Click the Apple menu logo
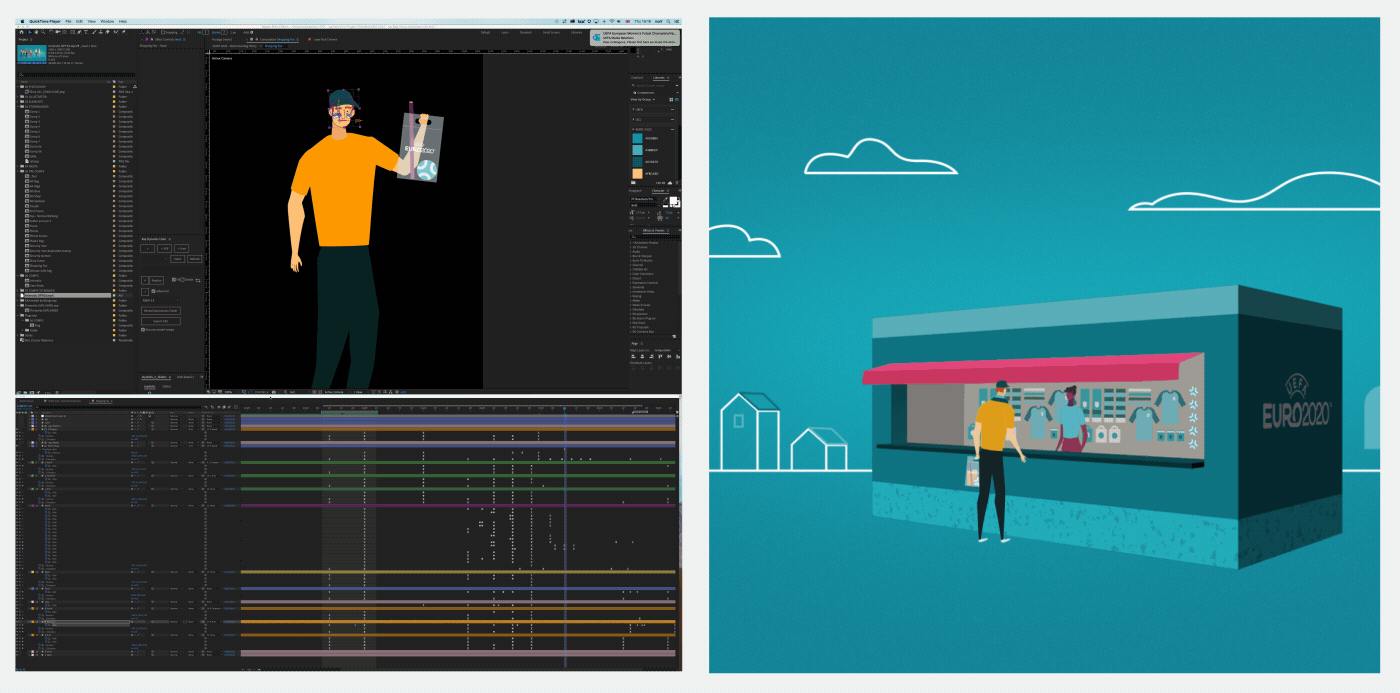This screenshot has height=693, width=1400. coord(22,21)
